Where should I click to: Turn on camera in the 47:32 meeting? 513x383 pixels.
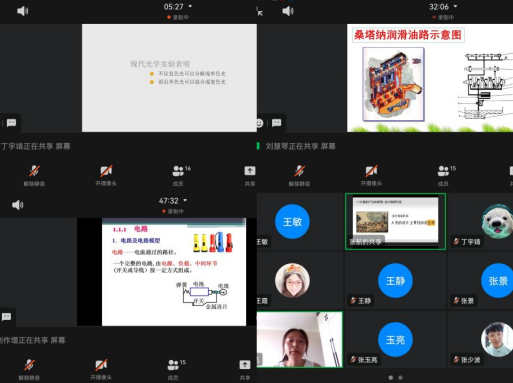pos(101,369)
